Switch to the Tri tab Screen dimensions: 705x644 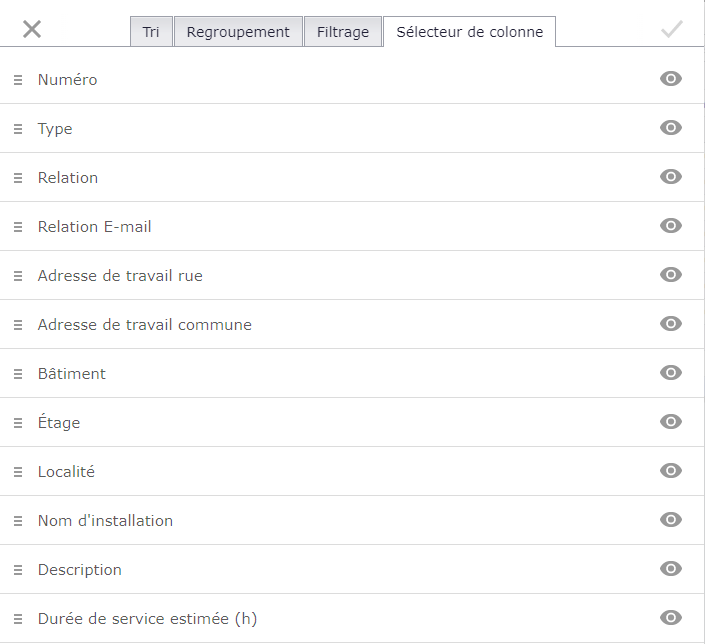[x=151, y=32]
